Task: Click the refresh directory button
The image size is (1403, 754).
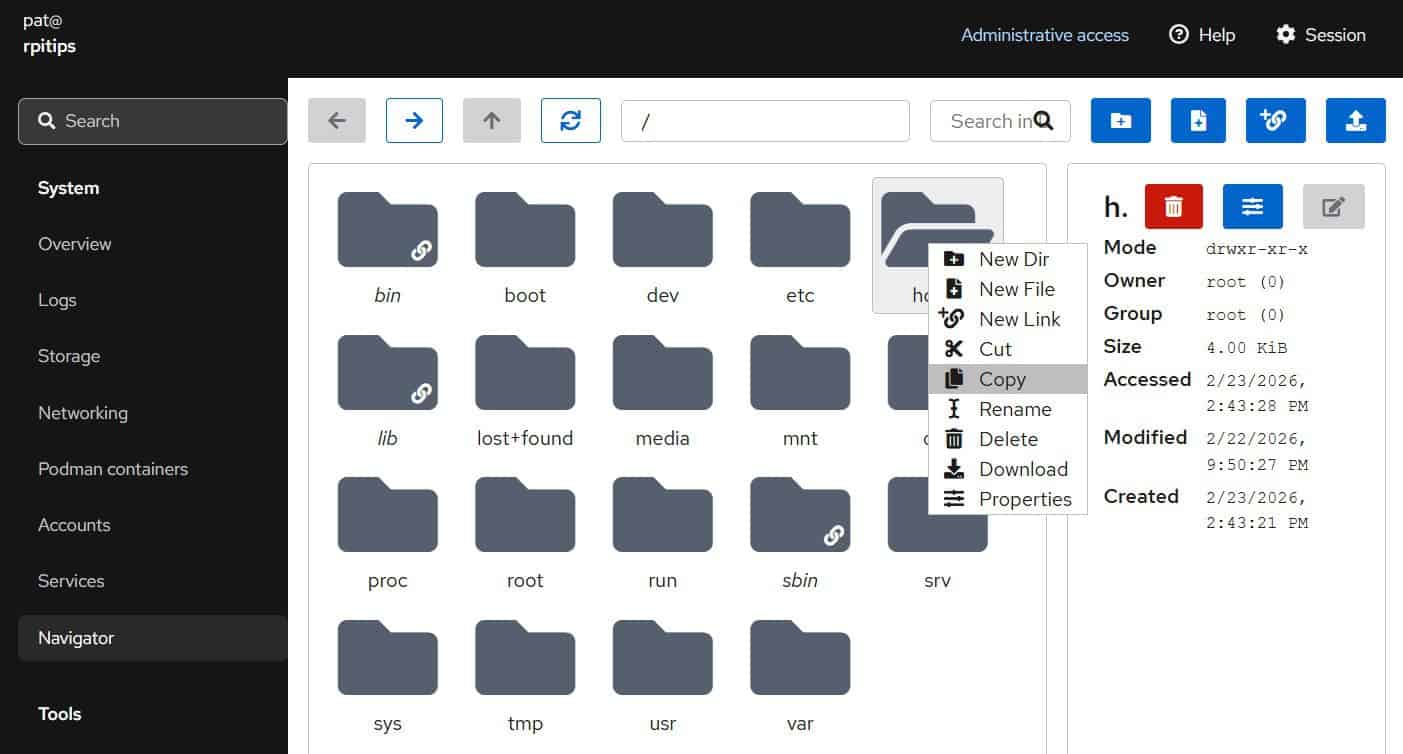Action: click(570, 120)
